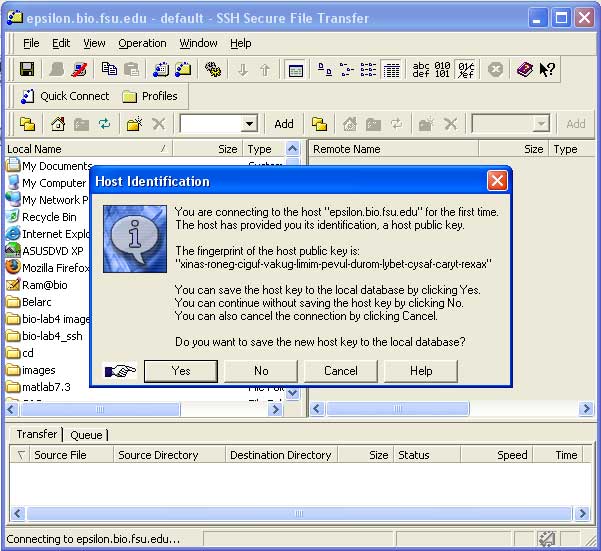Click the Disconnect toolbar icon
601x551 pixels.
[79, 69]
